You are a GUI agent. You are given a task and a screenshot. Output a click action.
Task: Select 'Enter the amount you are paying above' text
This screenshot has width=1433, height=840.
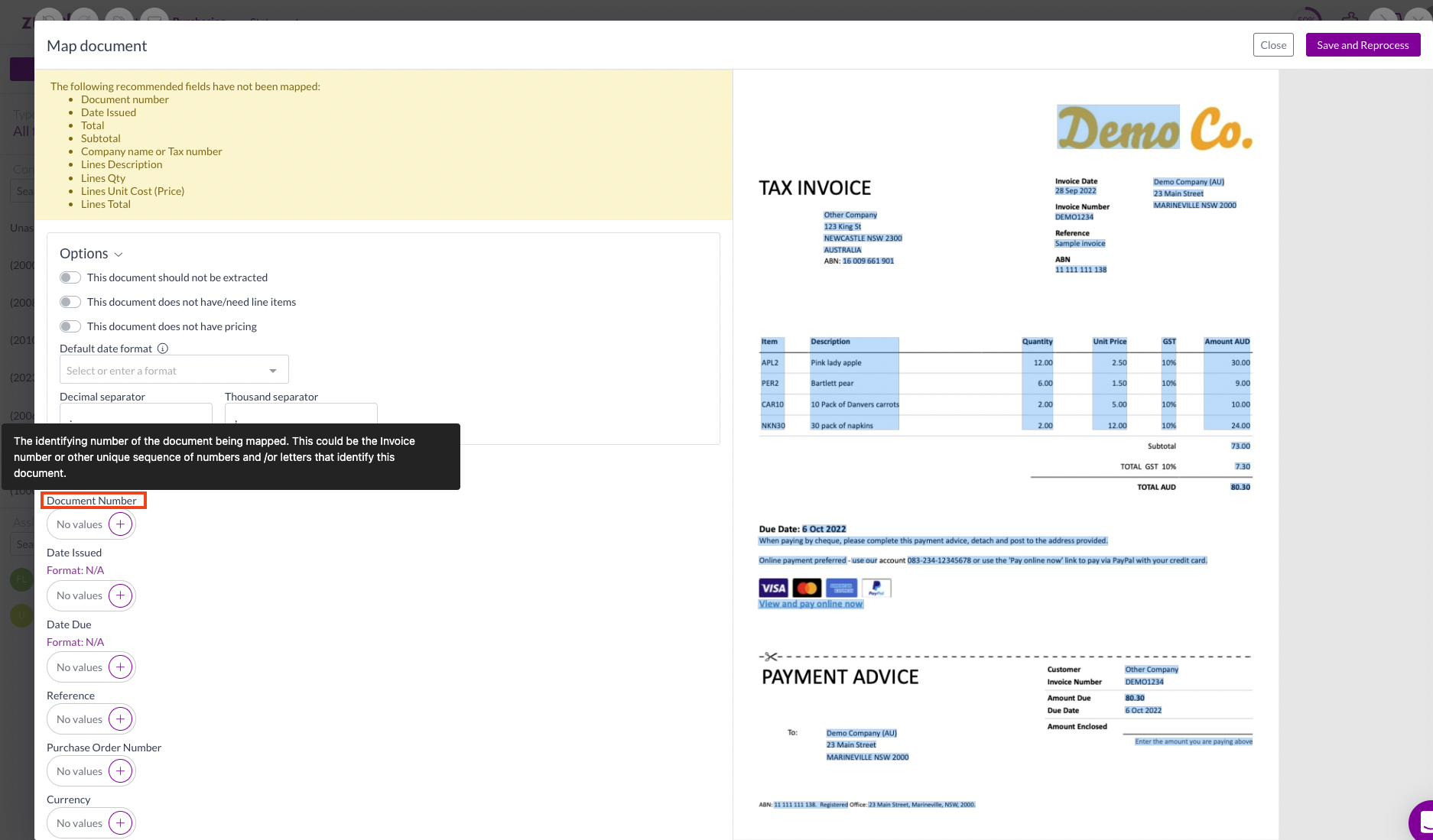point(1194,741)
